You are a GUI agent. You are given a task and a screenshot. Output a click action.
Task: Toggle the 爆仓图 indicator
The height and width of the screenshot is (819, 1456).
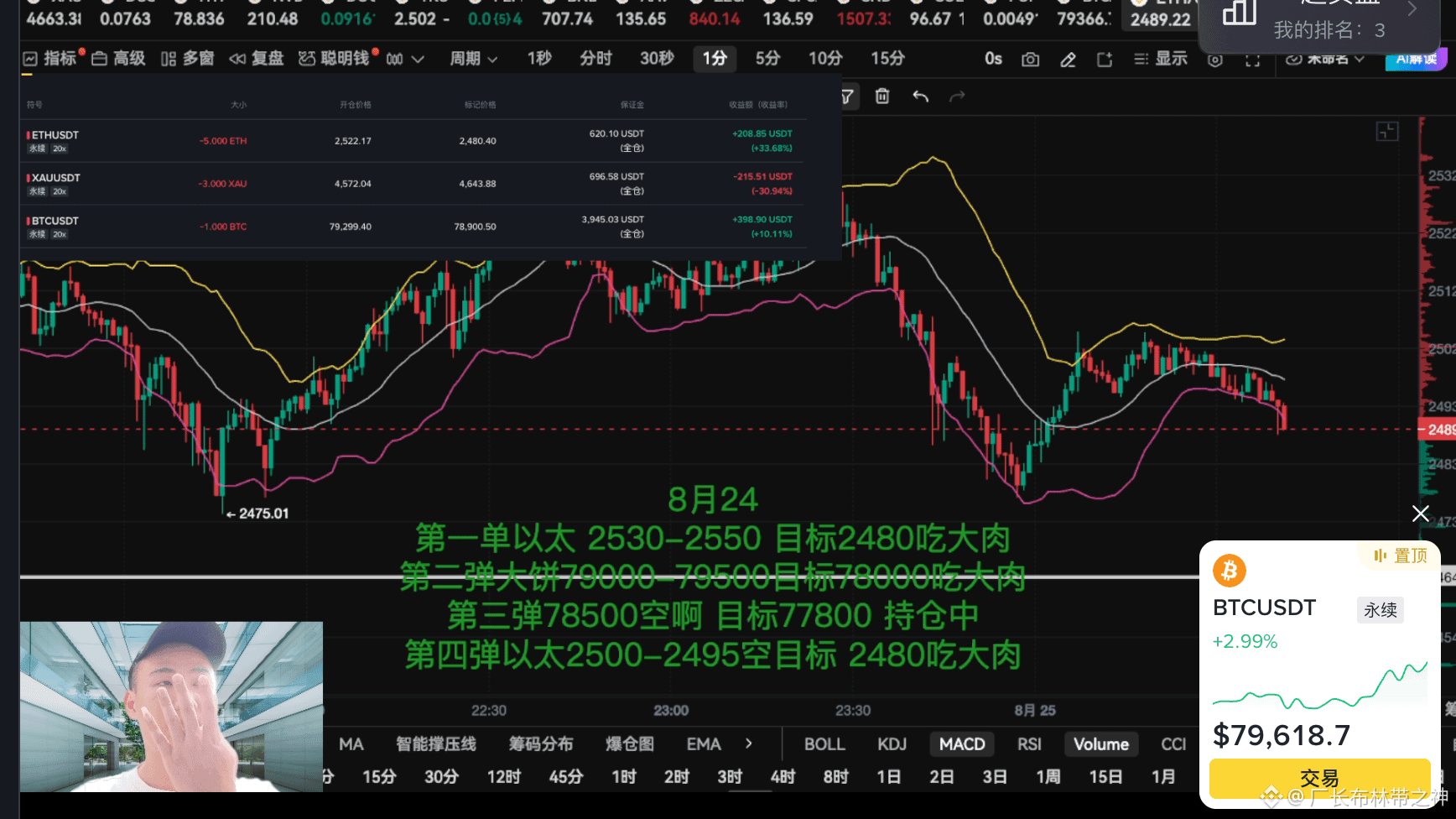point(630,744)
